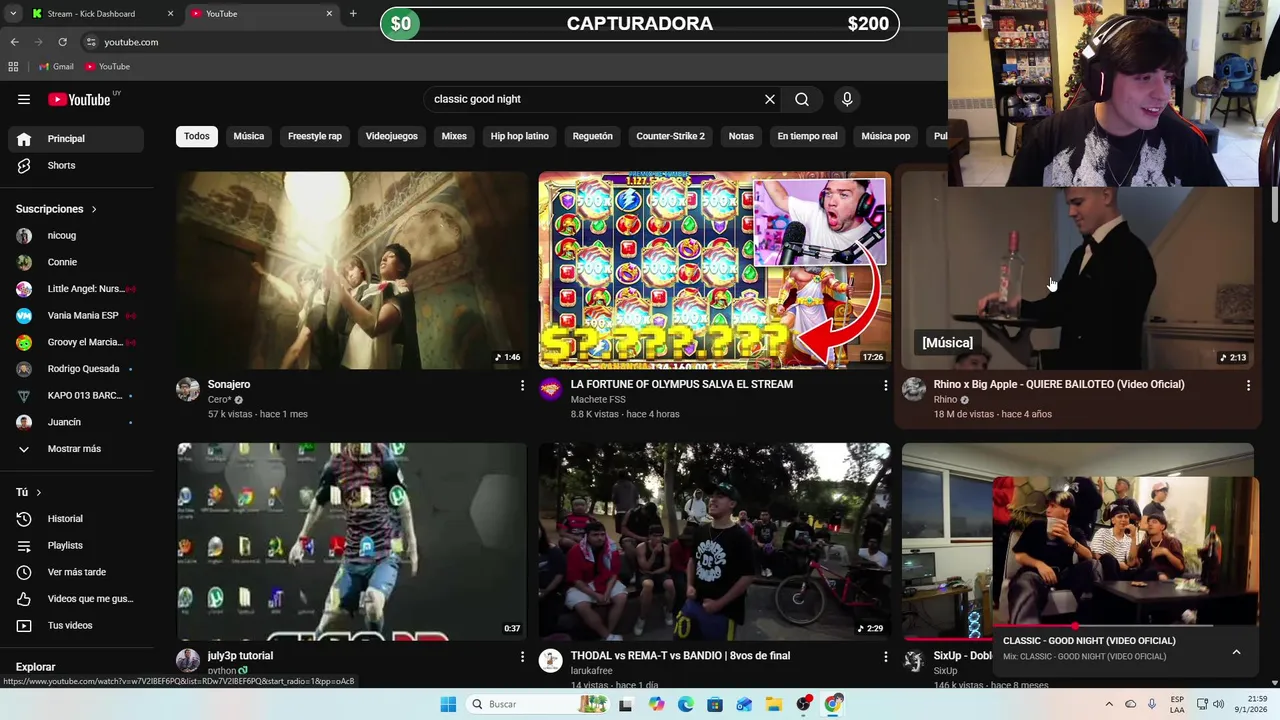The width and height of the screenshot is (1280, 720).
Task: Open Principal home in sidebar
Action: coord(76,139)
